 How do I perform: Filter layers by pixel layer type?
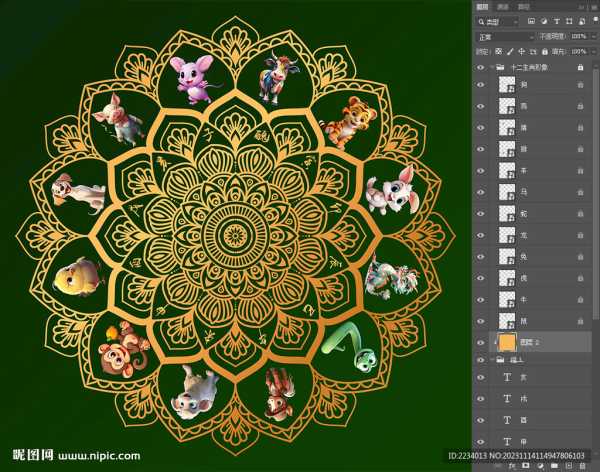click(531, 21)
